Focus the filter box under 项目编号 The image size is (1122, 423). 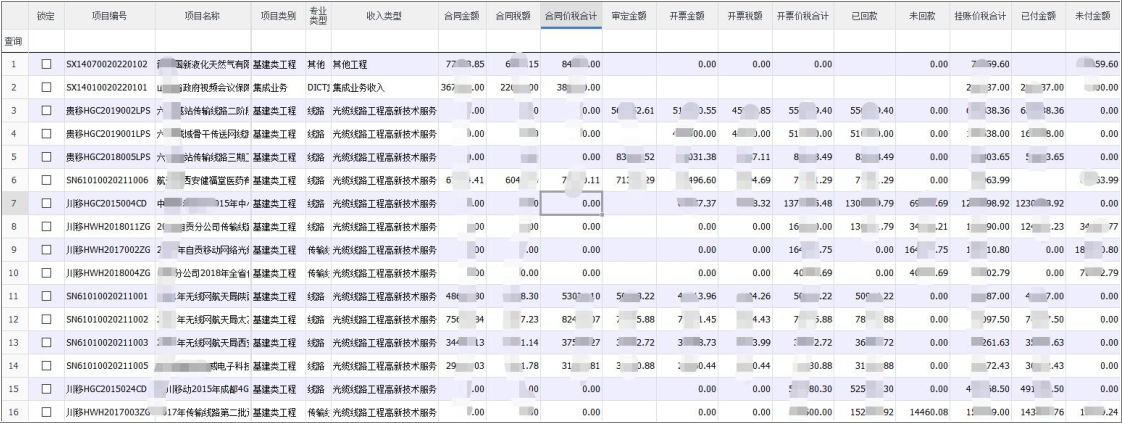pos(109,42)
